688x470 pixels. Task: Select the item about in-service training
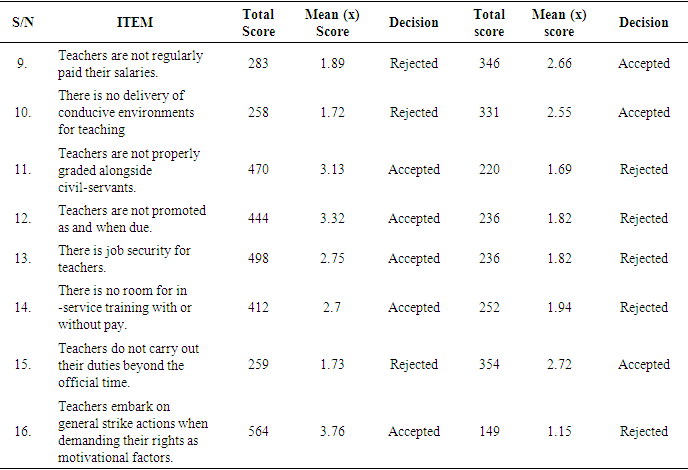126,307
